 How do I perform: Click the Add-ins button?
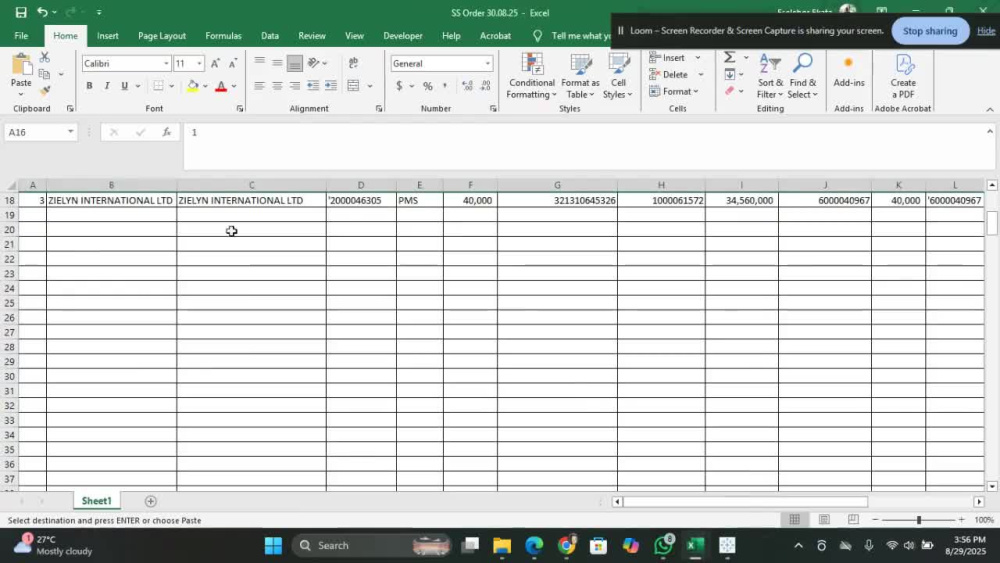(x=849, y=71)
